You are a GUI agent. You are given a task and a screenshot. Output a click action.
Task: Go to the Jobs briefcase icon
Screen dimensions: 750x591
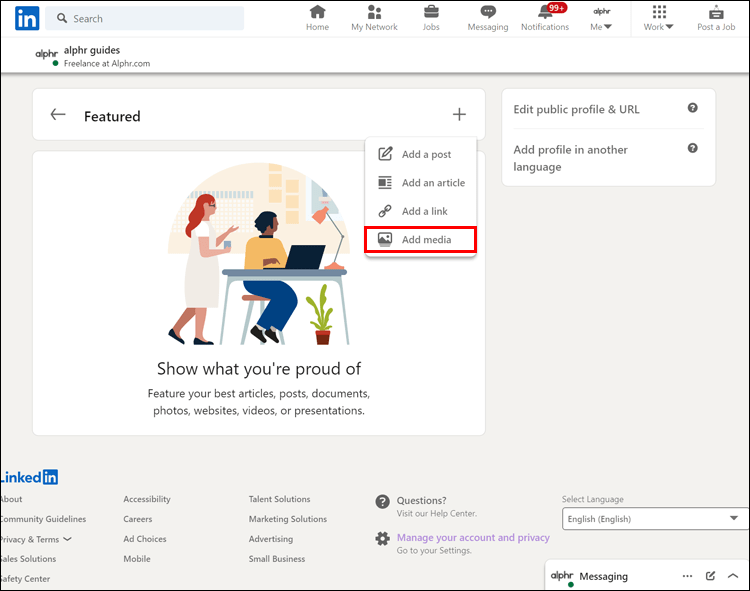431,18
